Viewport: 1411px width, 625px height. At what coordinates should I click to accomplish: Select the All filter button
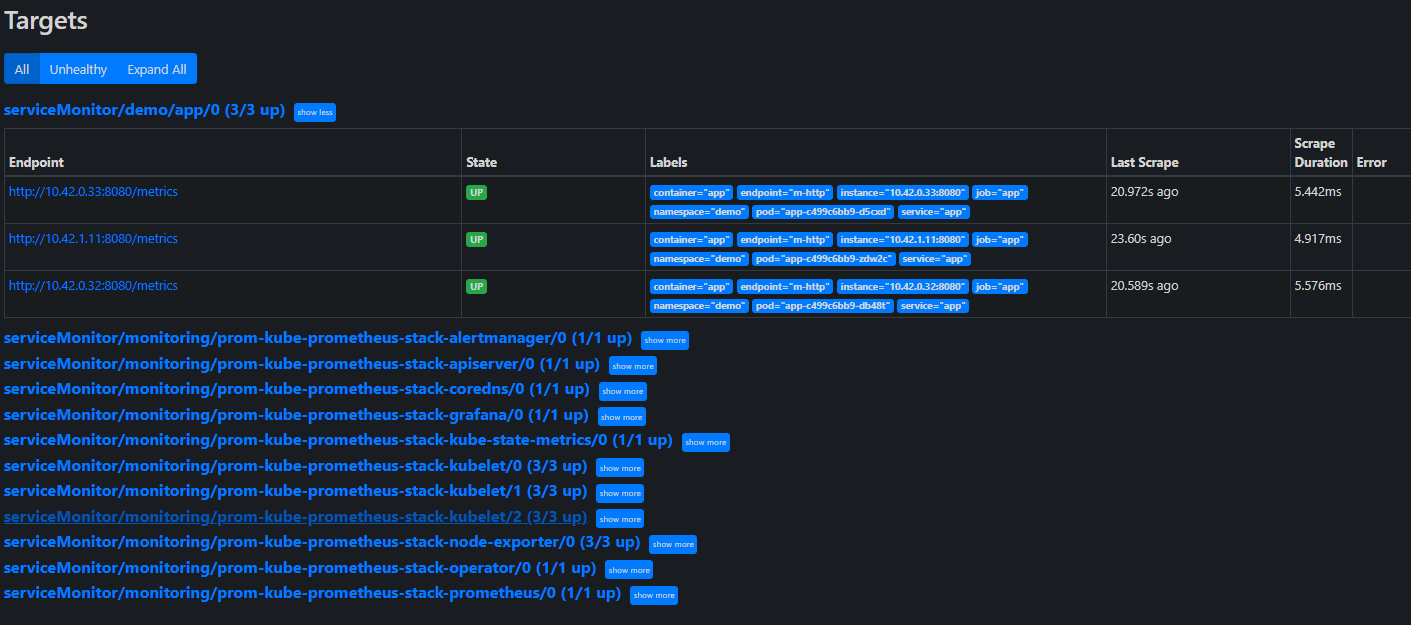(x=22, y=69)
